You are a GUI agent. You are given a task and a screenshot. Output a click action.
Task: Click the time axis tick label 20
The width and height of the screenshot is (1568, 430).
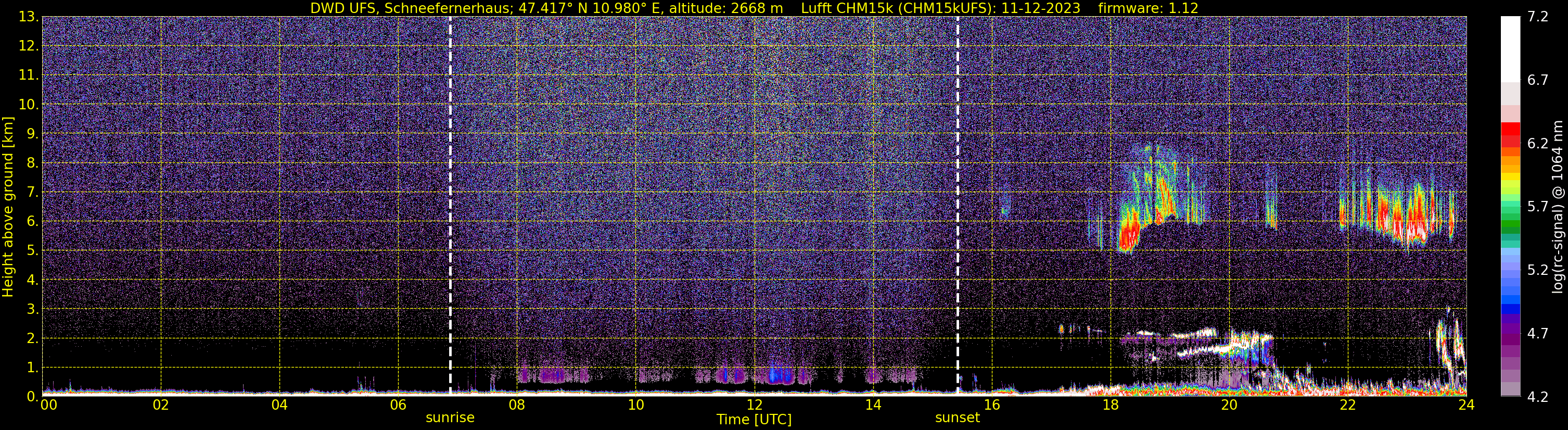coord(1229,405)
